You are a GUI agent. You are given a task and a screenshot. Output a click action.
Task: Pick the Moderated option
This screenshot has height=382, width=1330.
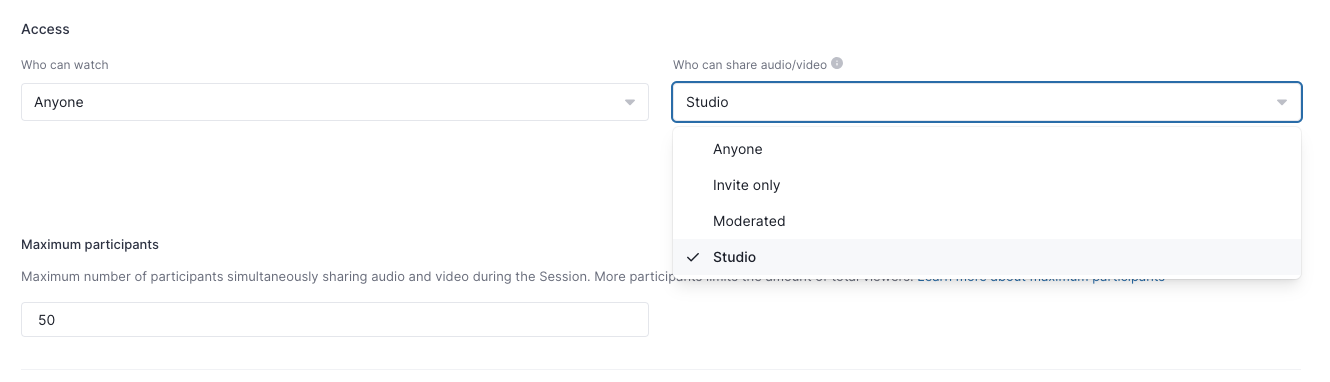click(987, 221)
